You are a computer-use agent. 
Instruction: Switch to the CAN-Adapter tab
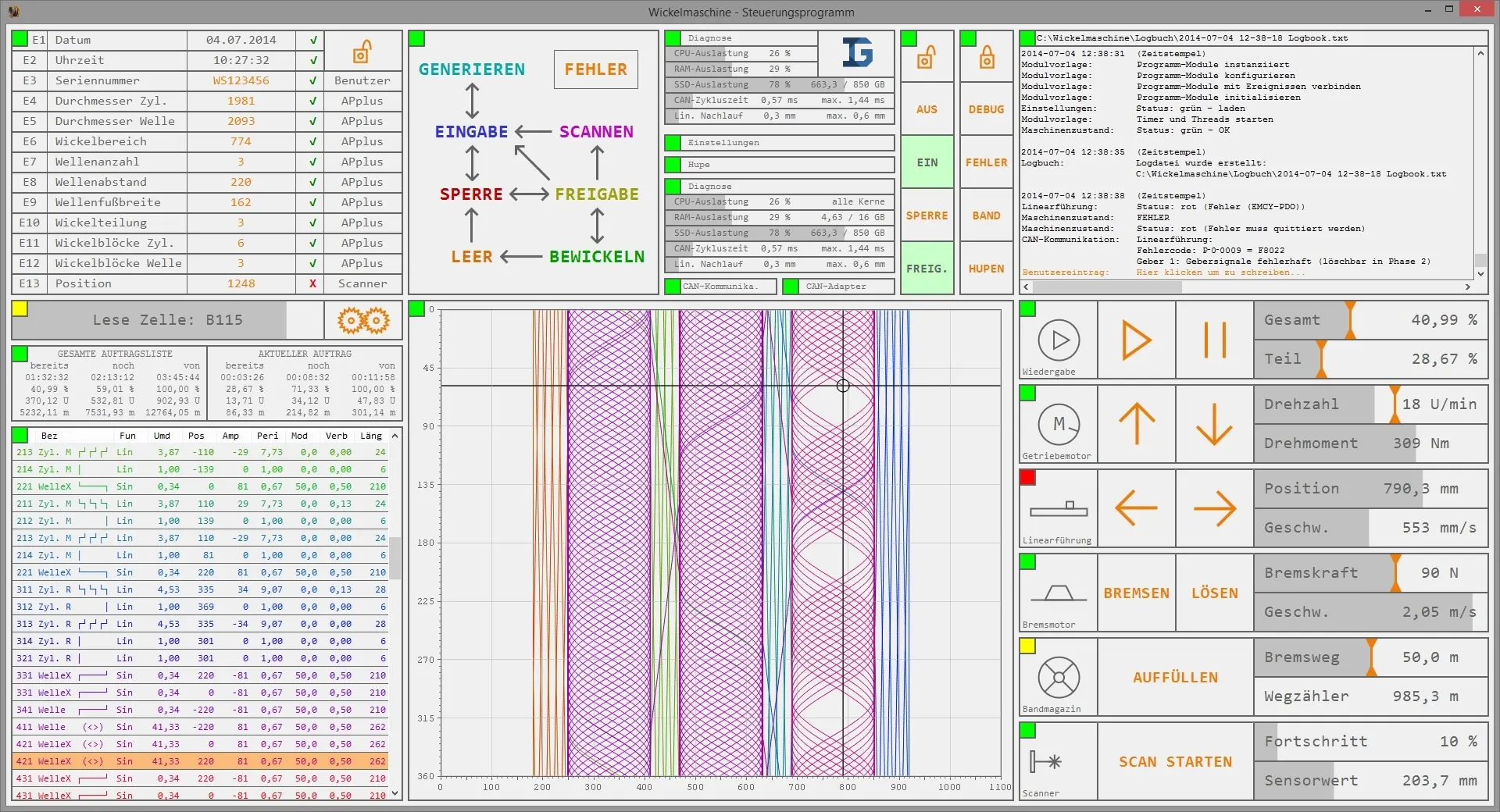pyautogui.click(x=837, y=287)
